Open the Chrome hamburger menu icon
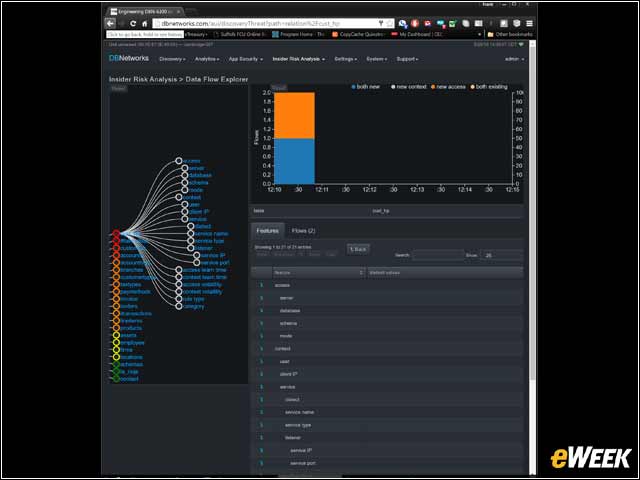This screenshot has height=480, width=640. (529, 24)
